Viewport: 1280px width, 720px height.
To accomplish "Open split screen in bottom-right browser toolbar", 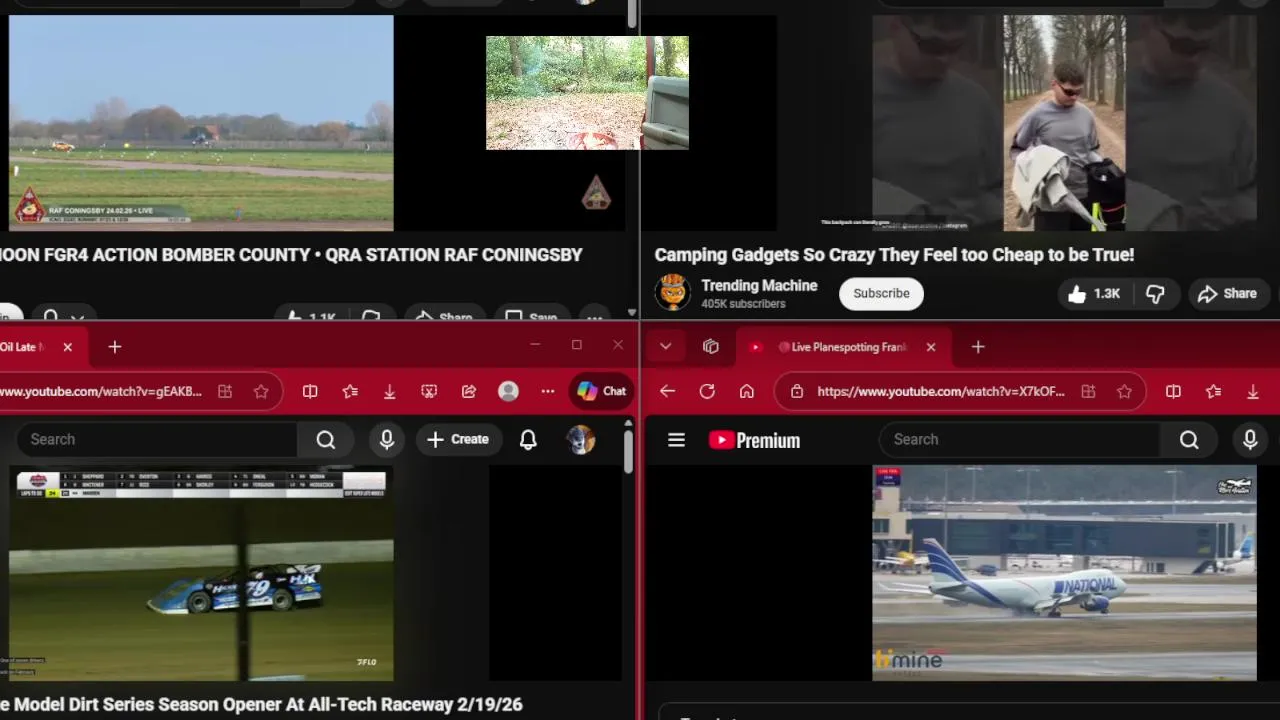I will point(1173,392).
